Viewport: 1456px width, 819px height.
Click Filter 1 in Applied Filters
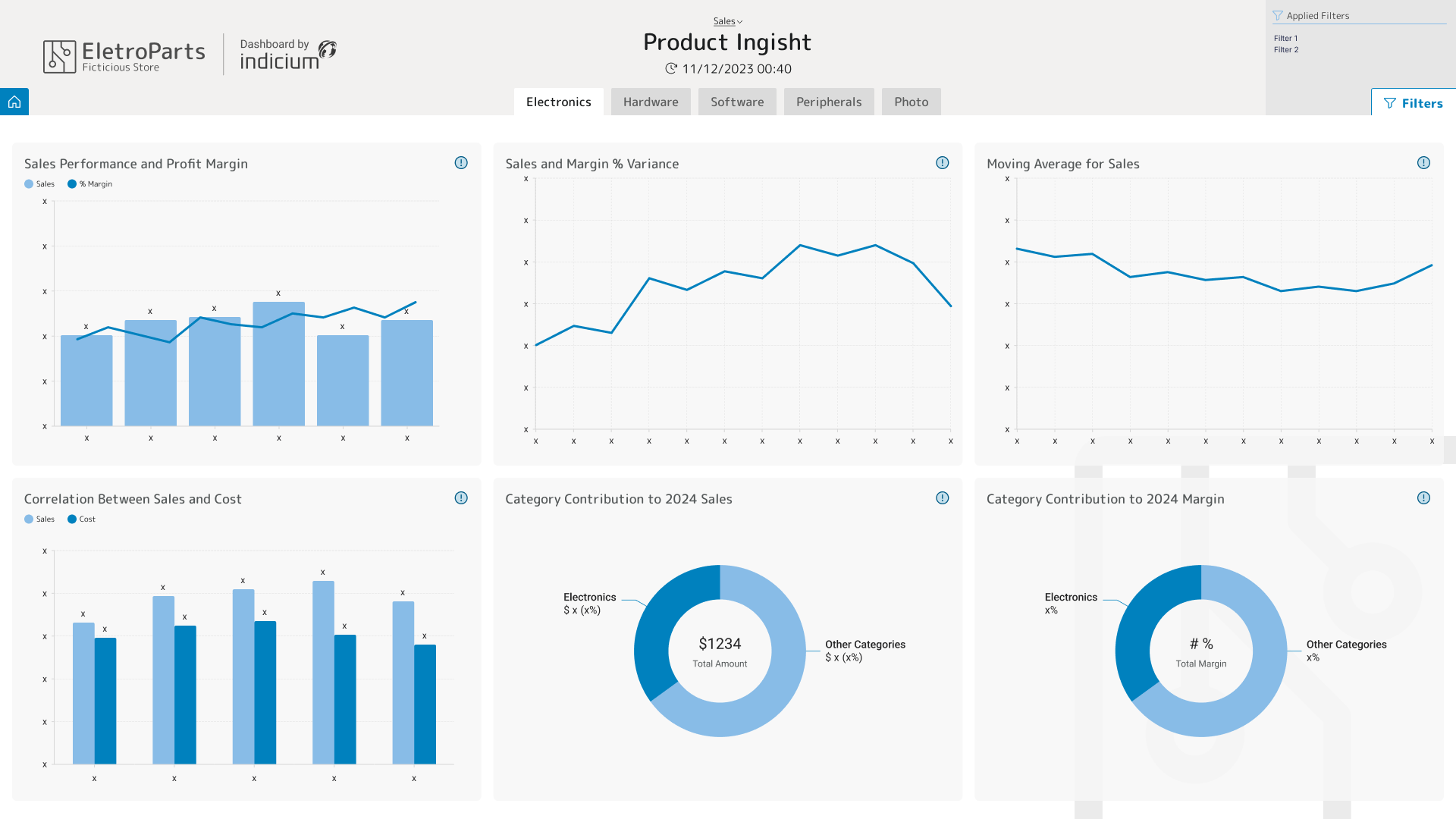click(1285, 39)
